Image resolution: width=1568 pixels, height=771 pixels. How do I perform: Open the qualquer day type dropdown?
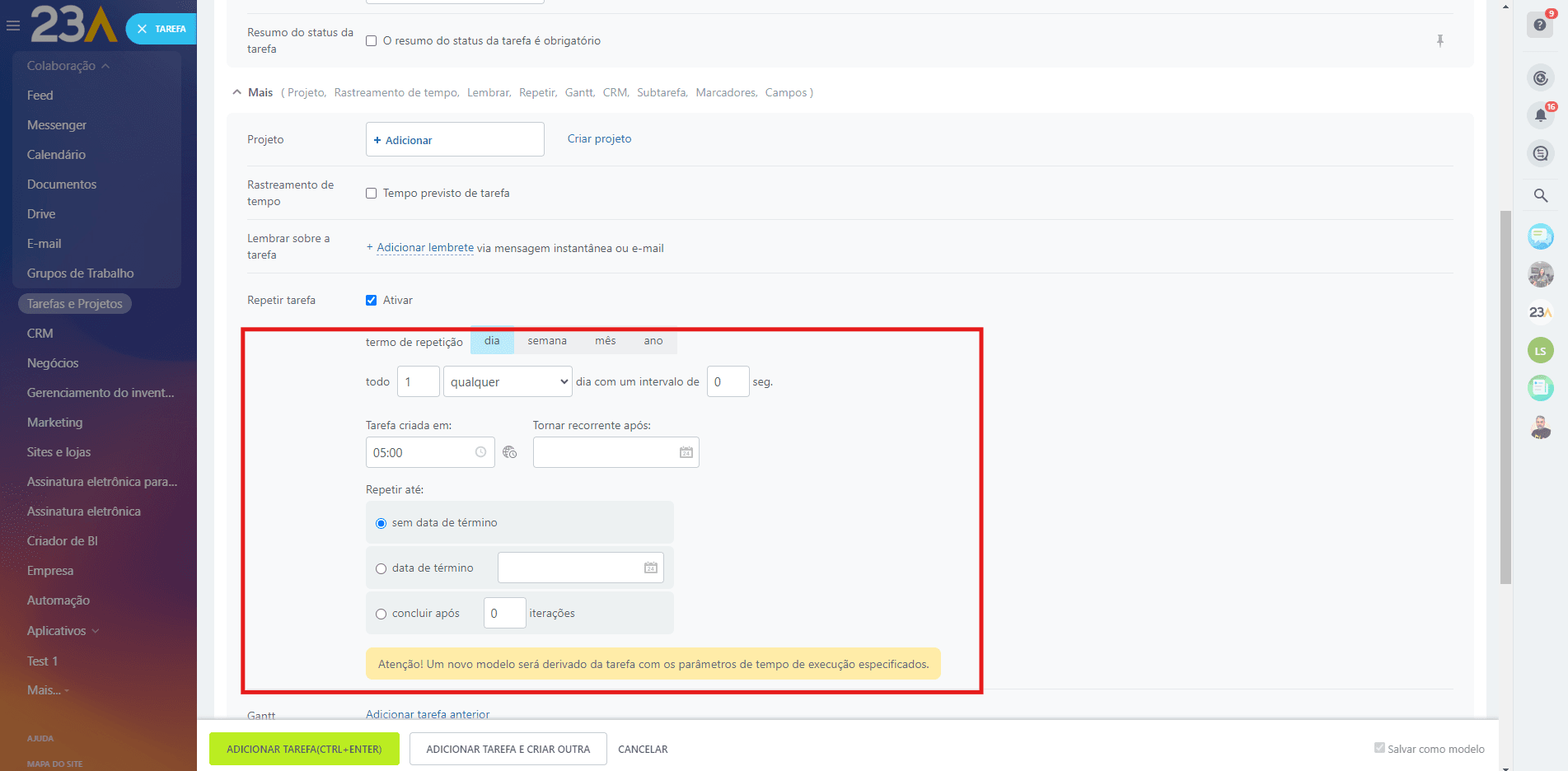pyautogui.click(x=508, y=381)
